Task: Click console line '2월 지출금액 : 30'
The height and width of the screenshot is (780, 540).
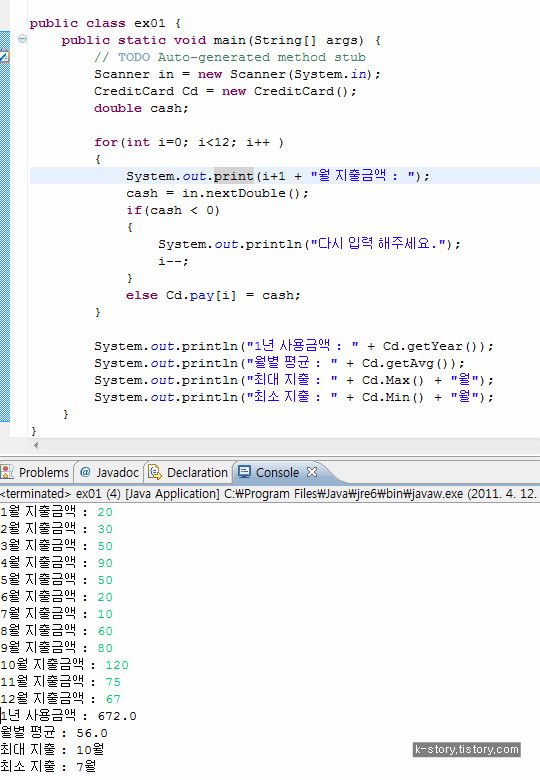Action: click(x=57, y=528)
